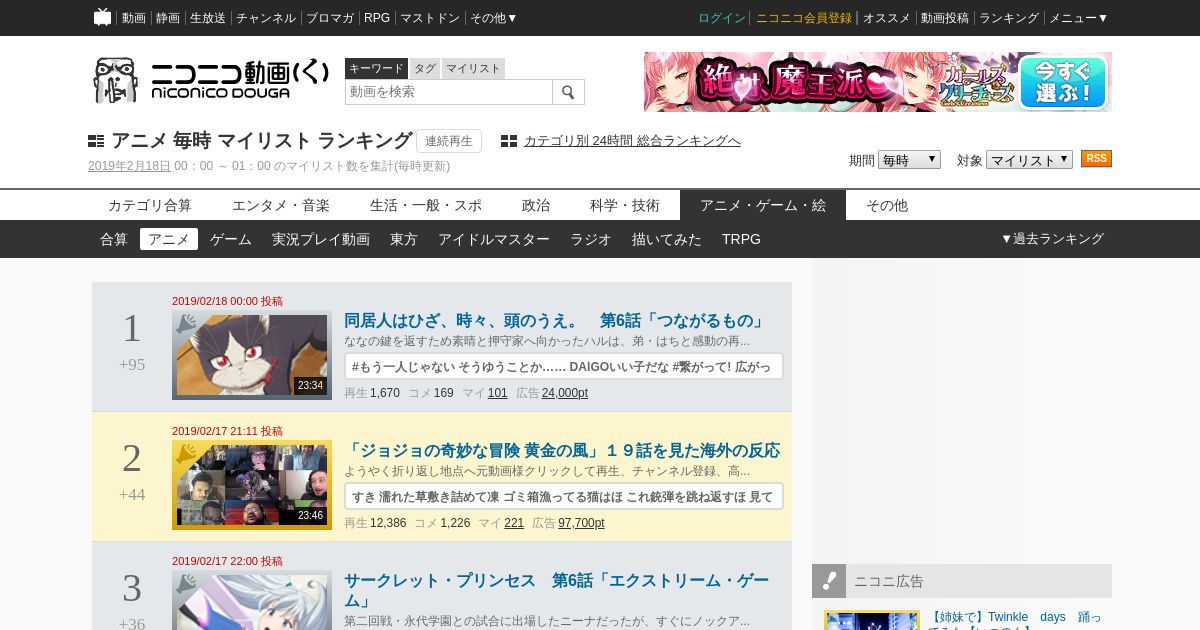This screenshot has width=1200, height=630.
Task: Click カテゴリ別 24時間 総合ランキングへ link
Action: coord(632,141)
